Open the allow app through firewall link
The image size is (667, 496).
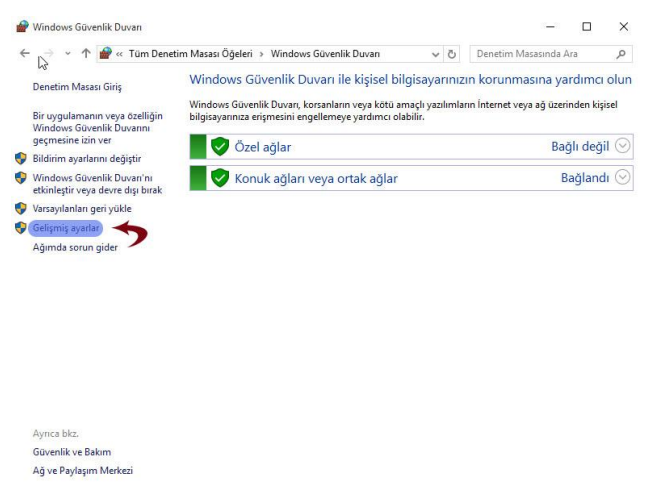pos(97,128)
